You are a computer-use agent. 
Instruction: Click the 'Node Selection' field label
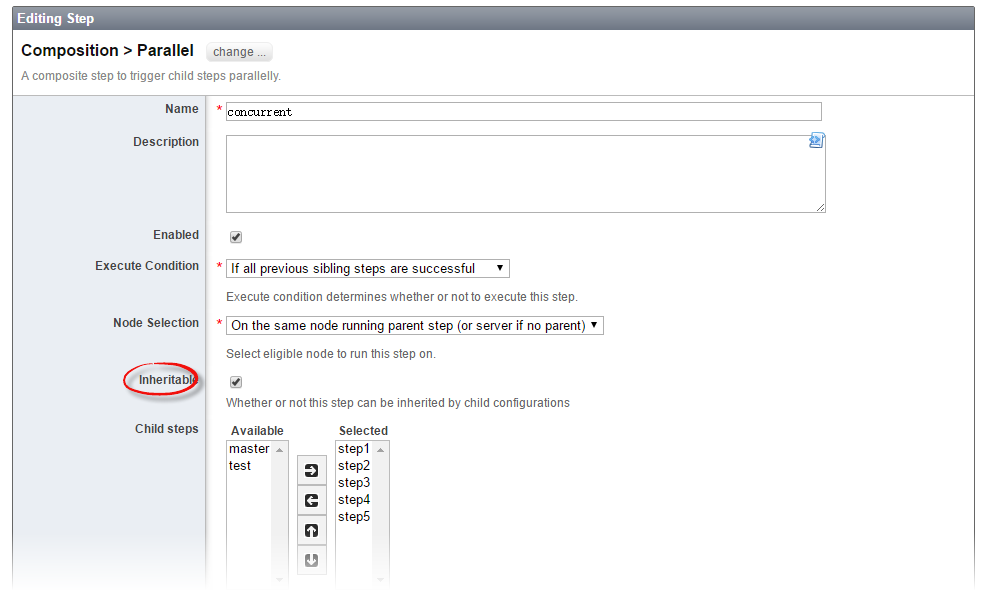tap(156, 323)
